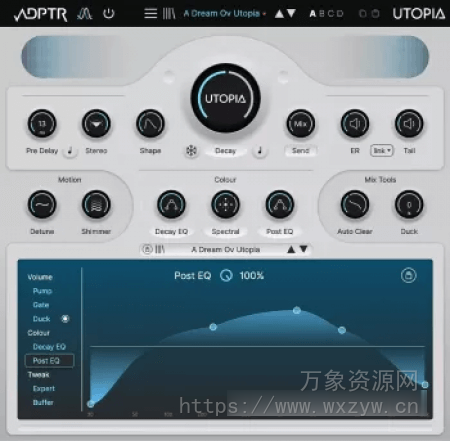Click the Shimmer knob
Image resolution: width=450 pixels, height=441 pixels.
tap(96, 204)
